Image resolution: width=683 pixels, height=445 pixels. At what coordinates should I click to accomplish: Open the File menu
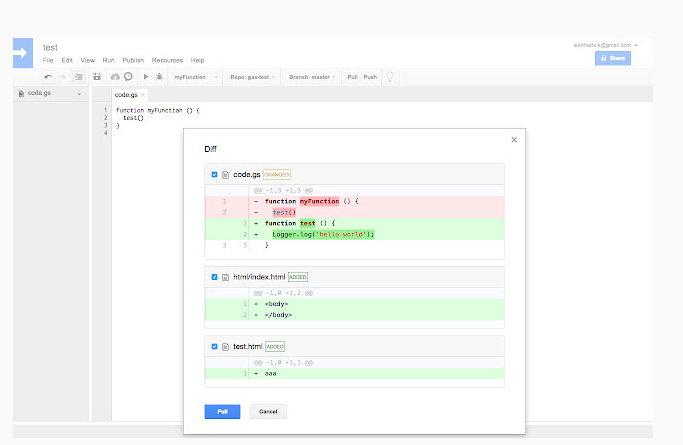48,60
